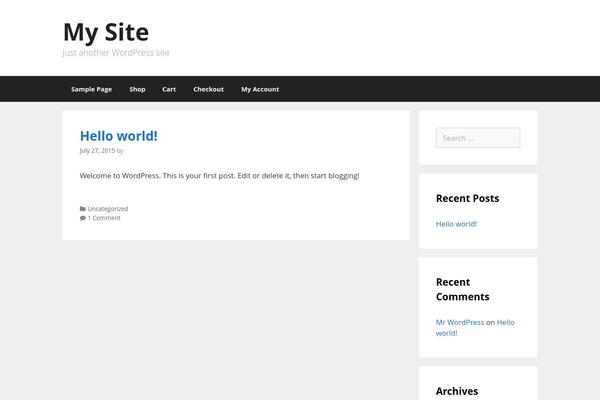Open the Sample Page menu item
Screen dimensions: 600x400
coord(91,89)
